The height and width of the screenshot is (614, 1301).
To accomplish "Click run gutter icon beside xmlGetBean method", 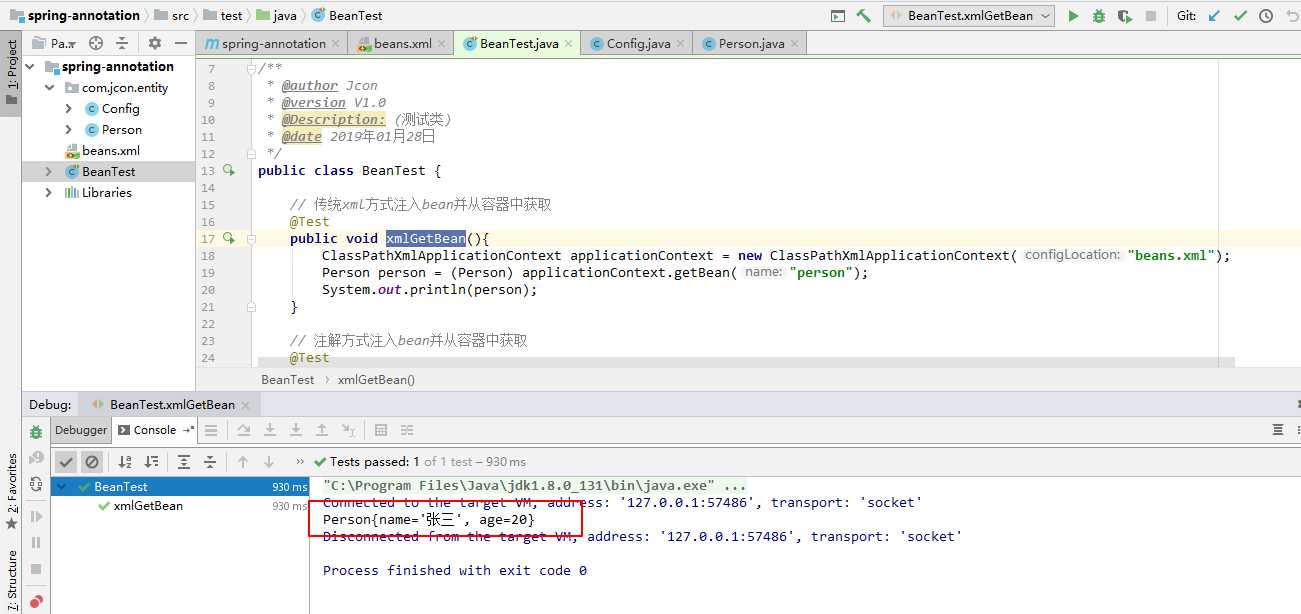I will pos(229,238).
